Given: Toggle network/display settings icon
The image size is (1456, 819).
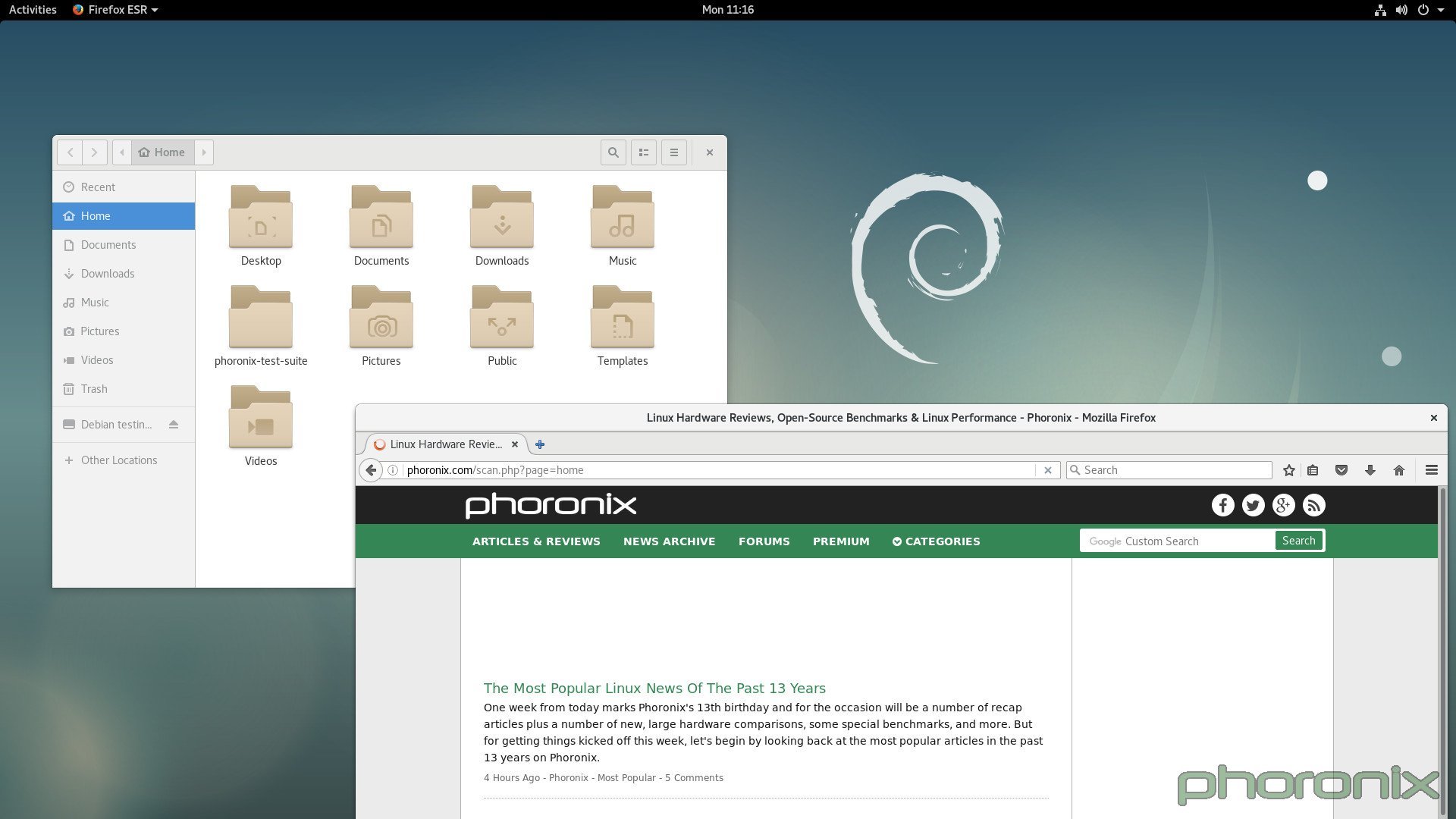Looking at the screenshot, I should pyautogui.click(x=1380, y=9).
